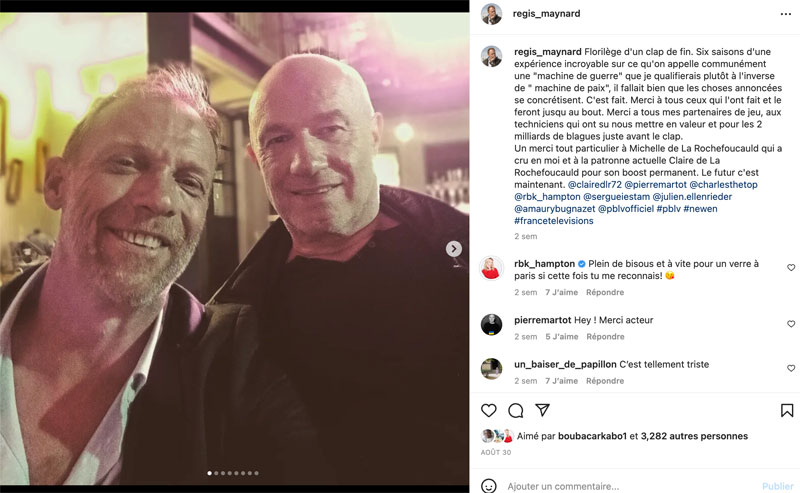The image size is (800, 493).
Task: Open the list of 3,282 autres personnes
Action: [698, 436]
